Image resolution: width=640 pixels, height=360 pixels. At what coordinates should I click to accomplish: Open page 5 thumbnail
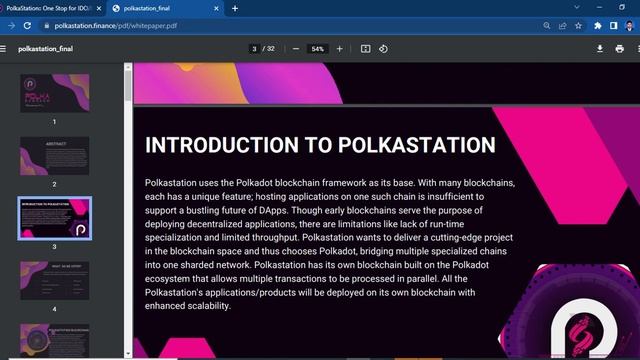pyautogui.click(x=55, y=341)
